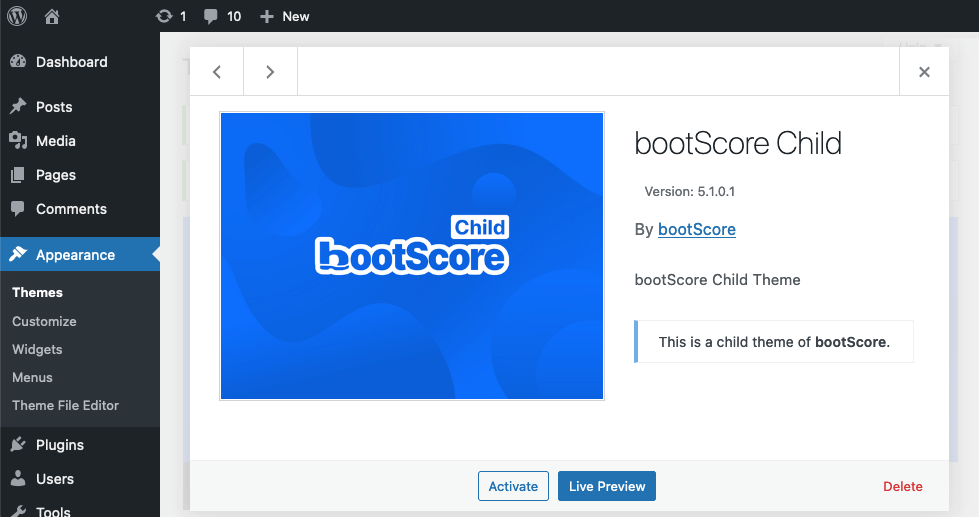Delete the bootScore Child theme
979x517 pixels.
pos(902,486)
